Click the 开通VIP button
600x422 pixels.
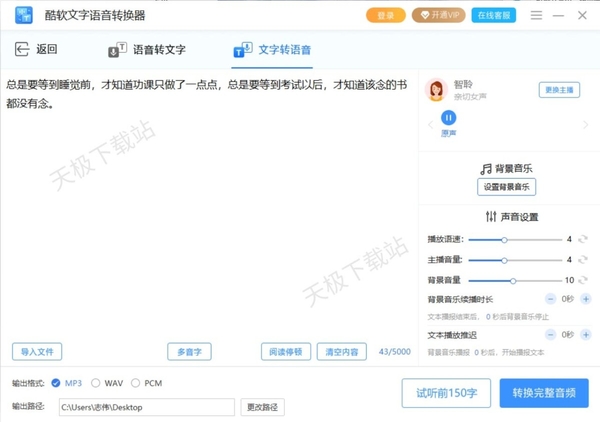[x=439, y=15]
